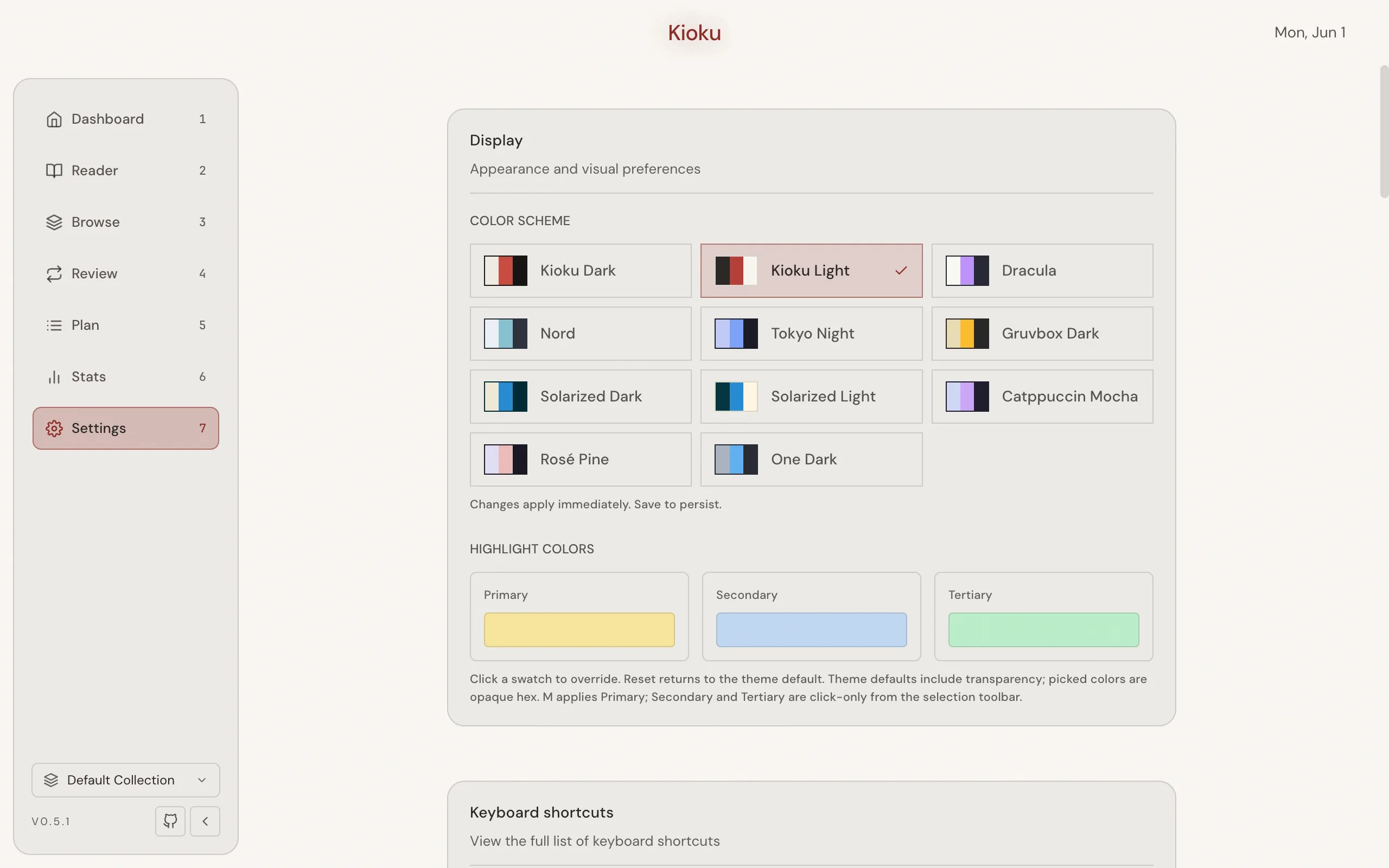Click the Stats bar-chart icon
Image resolution: width=1389 pixels, height=868 pixels.
coord(54,377)
